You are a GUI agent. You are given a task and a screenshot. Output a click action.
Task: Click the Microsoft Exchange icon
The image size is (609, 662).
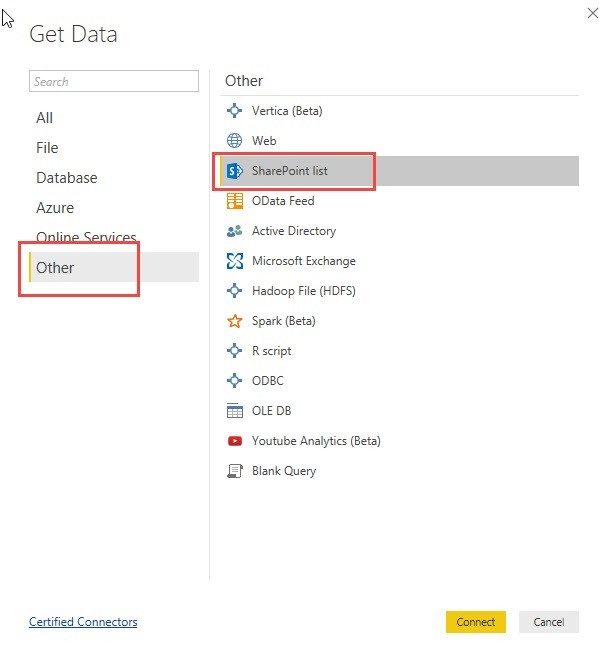tap(234, 261)
